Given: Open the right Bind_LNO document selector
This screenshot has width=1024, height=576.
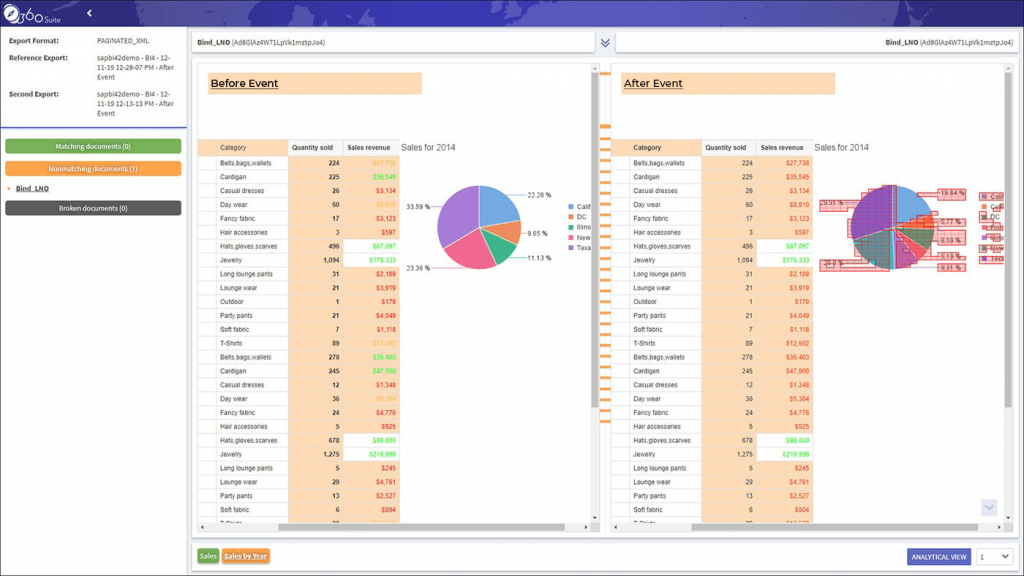Looking at the screenshot, I should click(818, 43).
